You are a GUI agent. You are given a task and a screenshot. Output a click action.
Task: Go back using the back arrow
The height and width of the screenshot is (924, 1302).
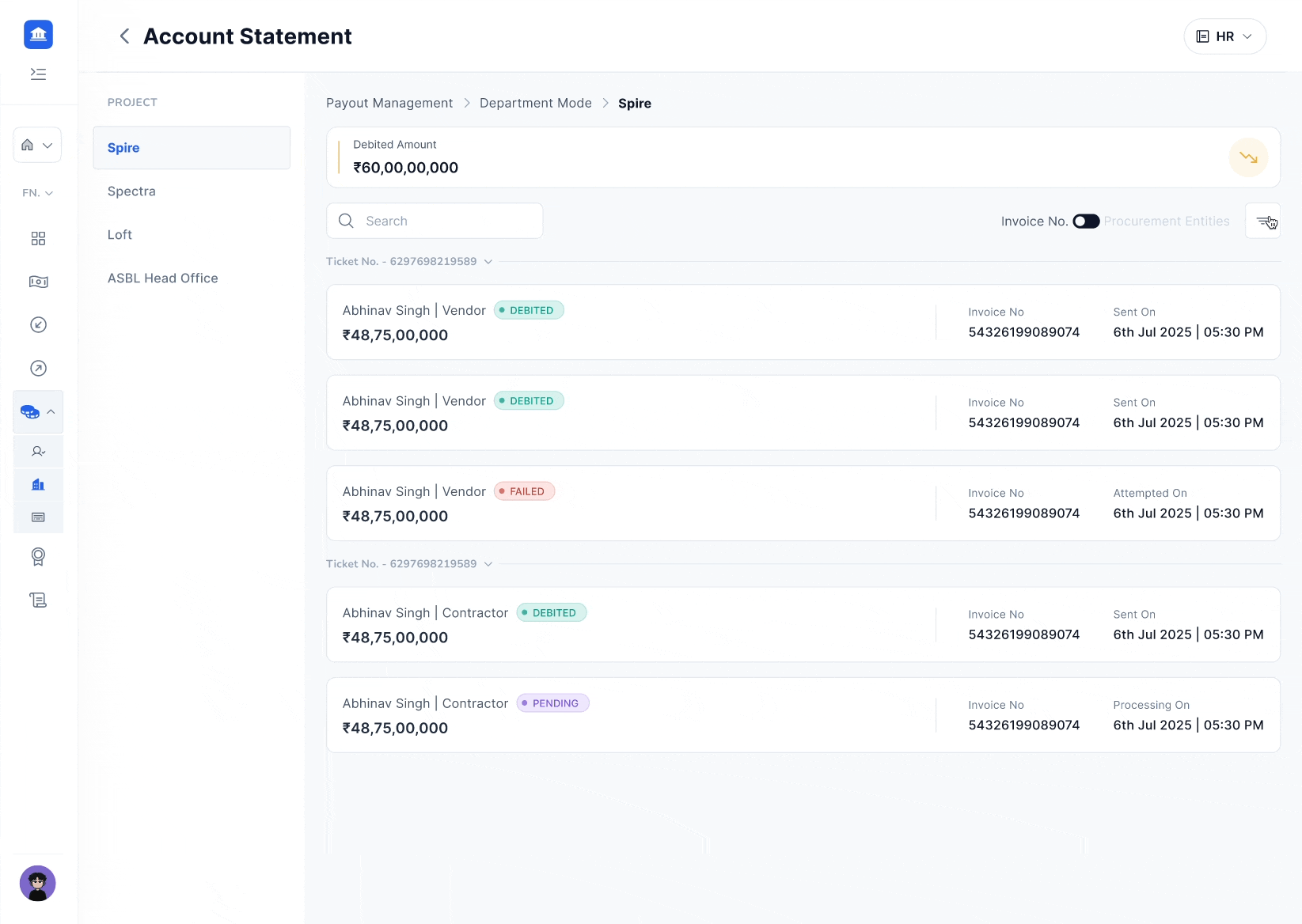point(124,36)
